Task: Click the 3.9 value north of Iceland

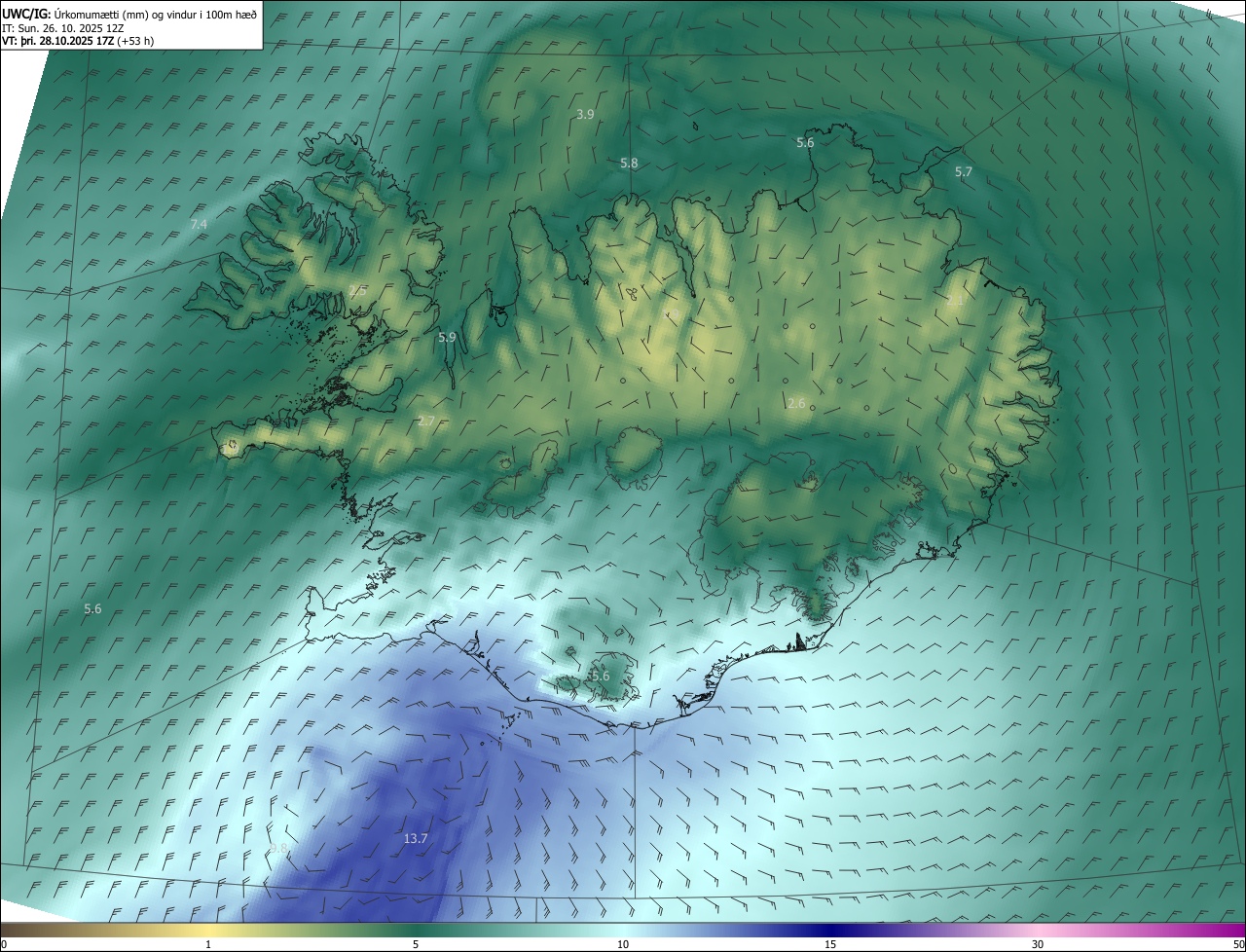Action: 585,114
